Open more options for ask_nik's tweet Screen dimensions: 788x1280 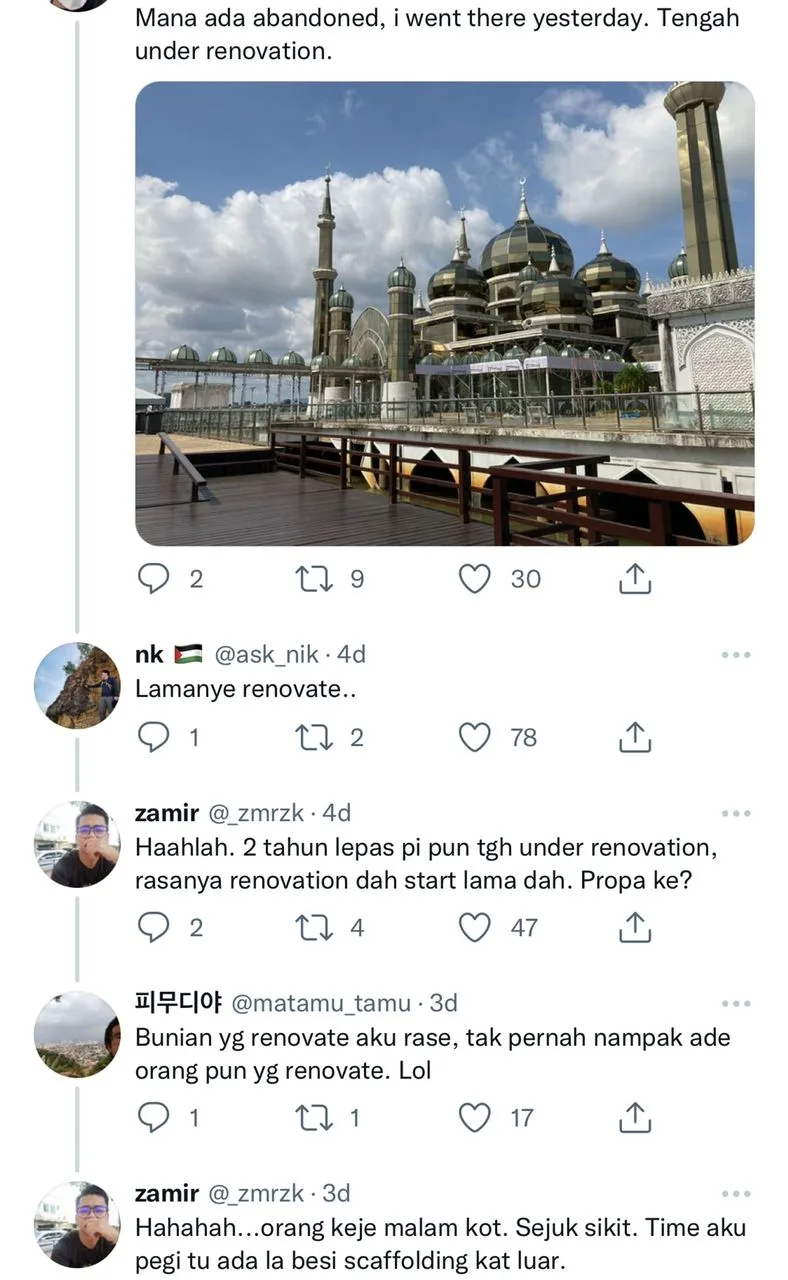click(735, 655)
